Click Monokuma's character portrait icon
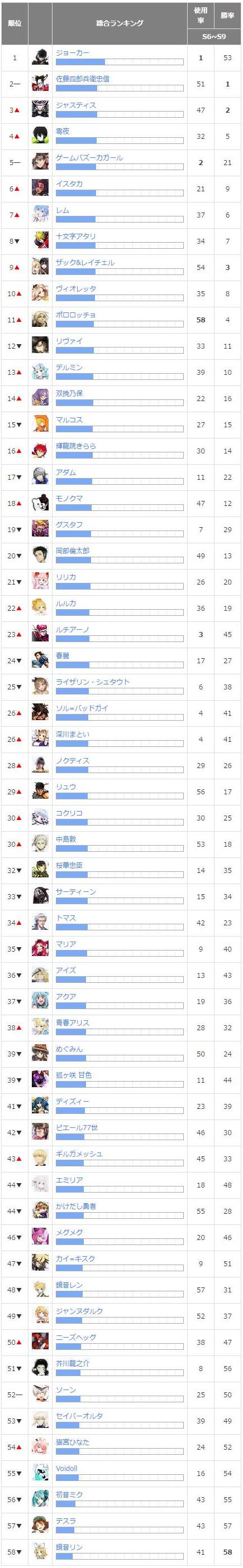 (x=40, y=503)
